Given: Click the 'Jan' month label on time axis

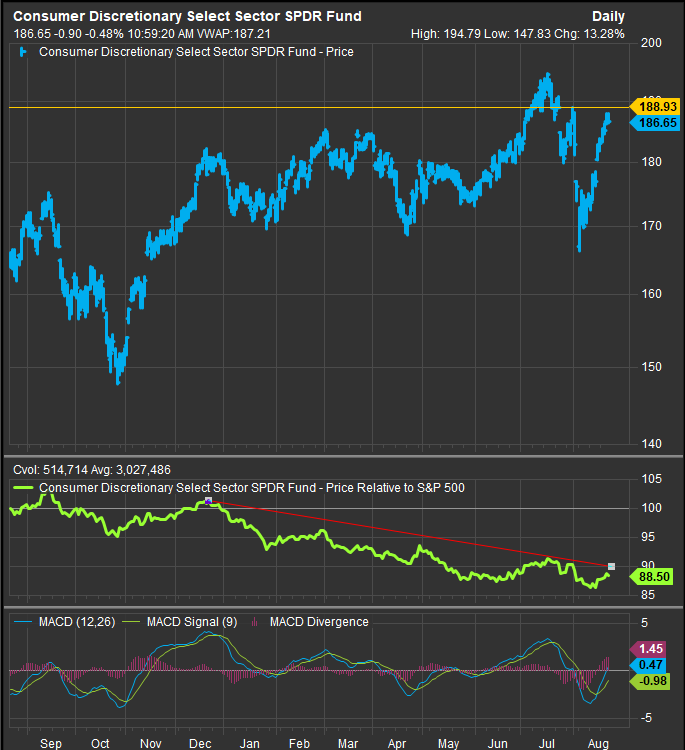Looking at the screenshot, I should point(249,743).
